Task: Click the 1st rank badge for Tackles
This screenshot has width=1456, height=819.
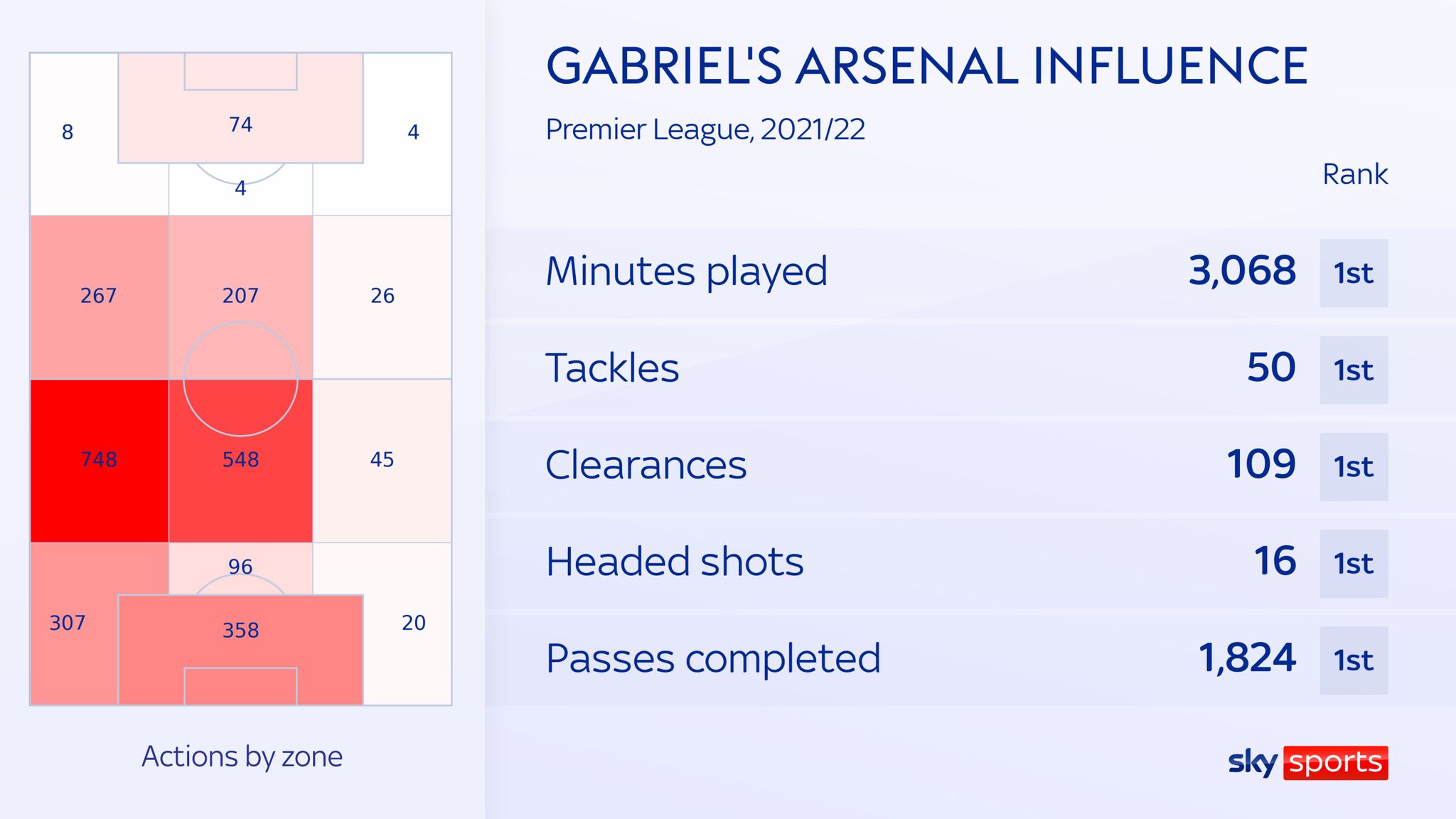Action: point(1354,370)
